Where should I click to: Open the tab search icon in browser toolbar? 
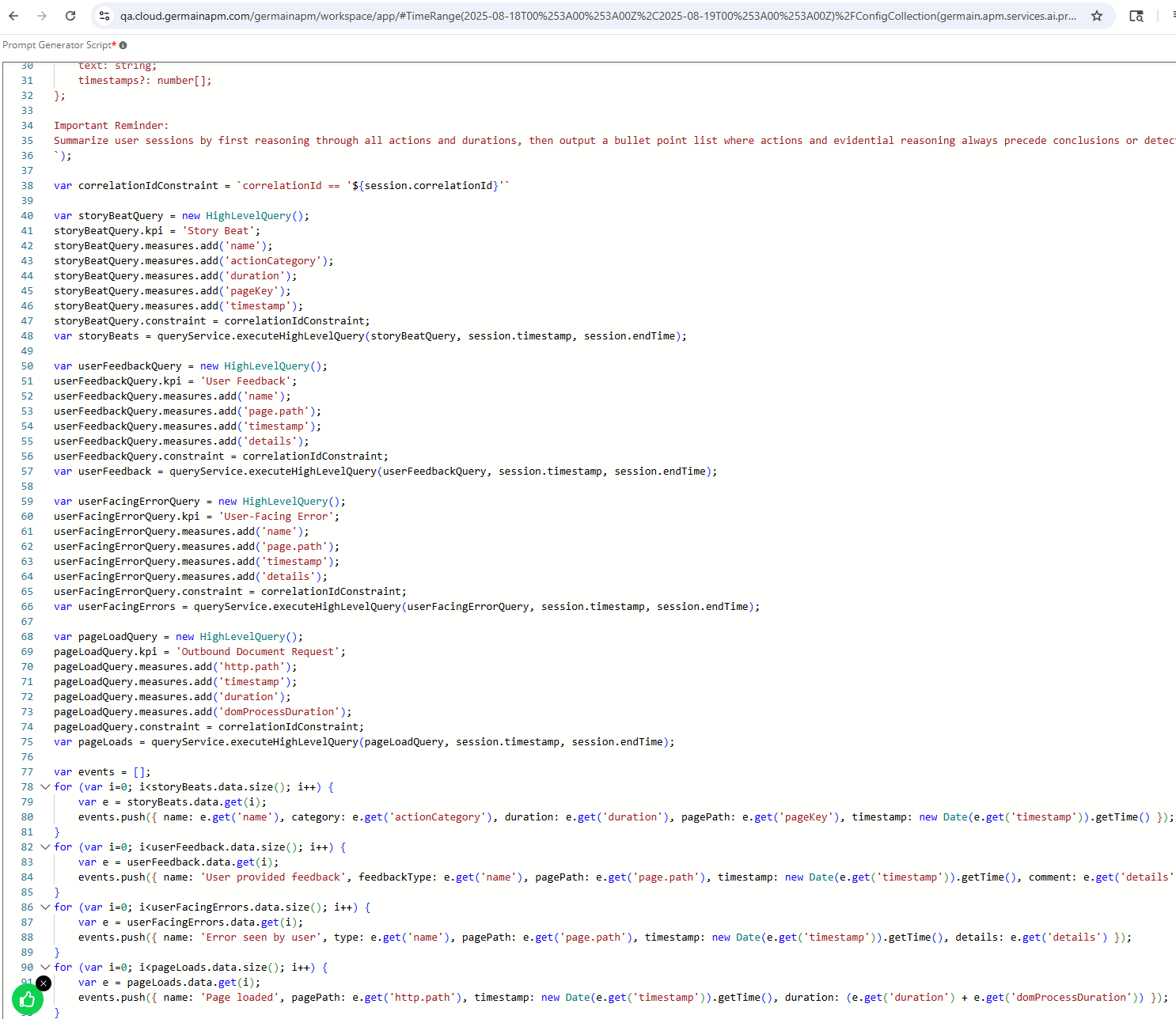click(x=1136, y=16)
